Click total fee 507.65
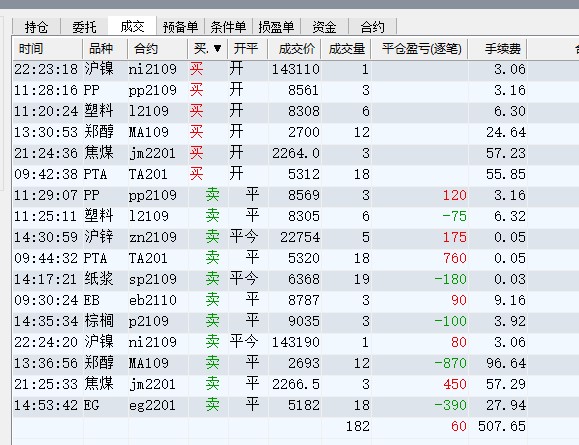The width and height of the screenshot is (579, 445). coord(502,427)
